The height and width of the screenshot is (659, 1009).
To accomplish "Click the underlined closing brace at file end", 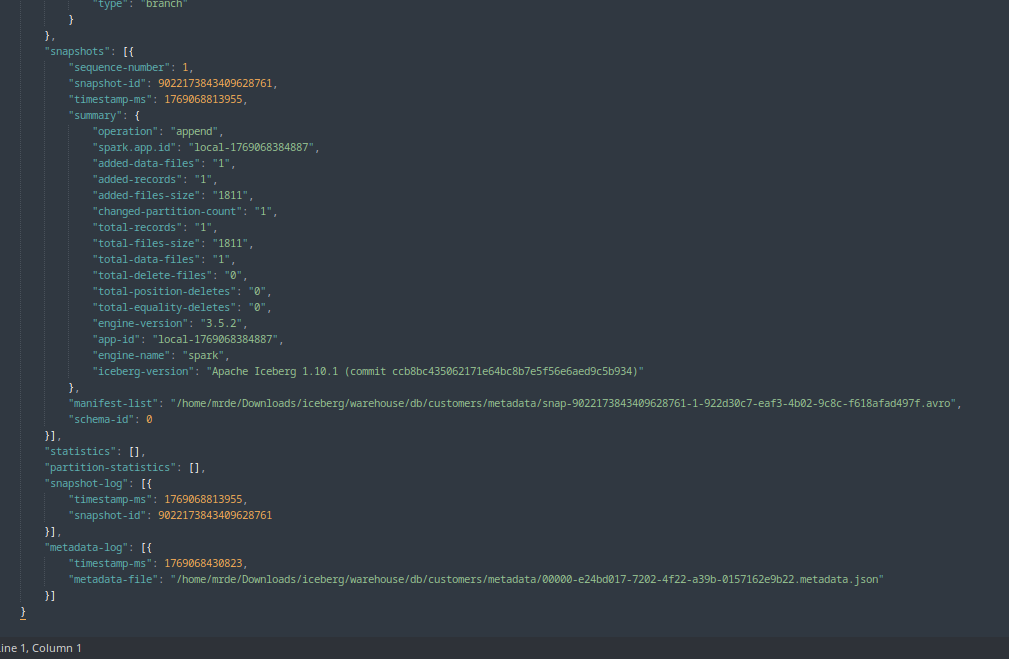I will pos(23,611).
